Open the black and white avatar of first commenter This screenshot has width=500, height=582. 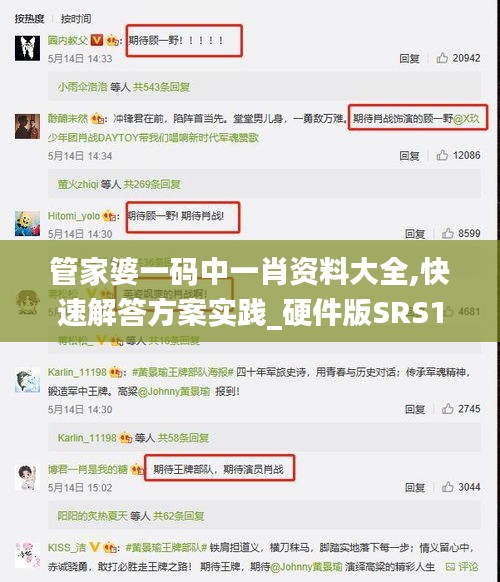27,48
